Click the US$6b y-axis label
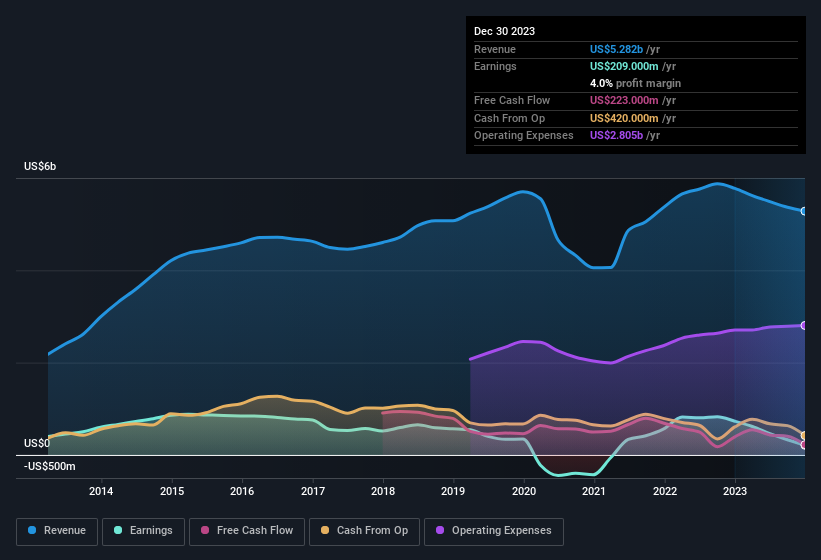The image size is (821, 560). pyautogui.click(x=41, y=166)
